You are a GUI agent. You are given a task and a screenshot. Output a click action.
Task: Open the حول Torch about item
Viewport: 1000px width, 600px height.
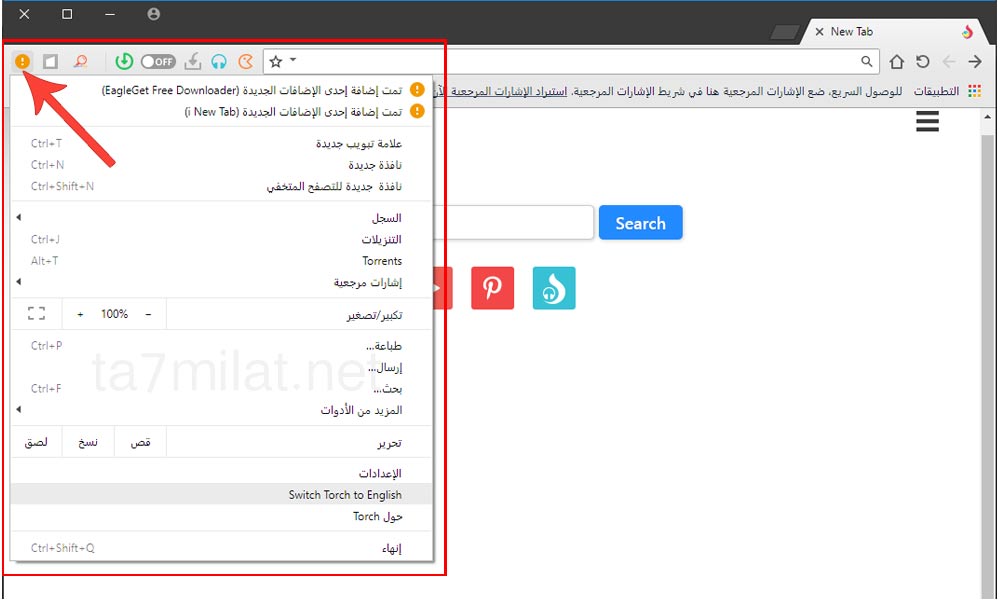(x=221, y=516)
